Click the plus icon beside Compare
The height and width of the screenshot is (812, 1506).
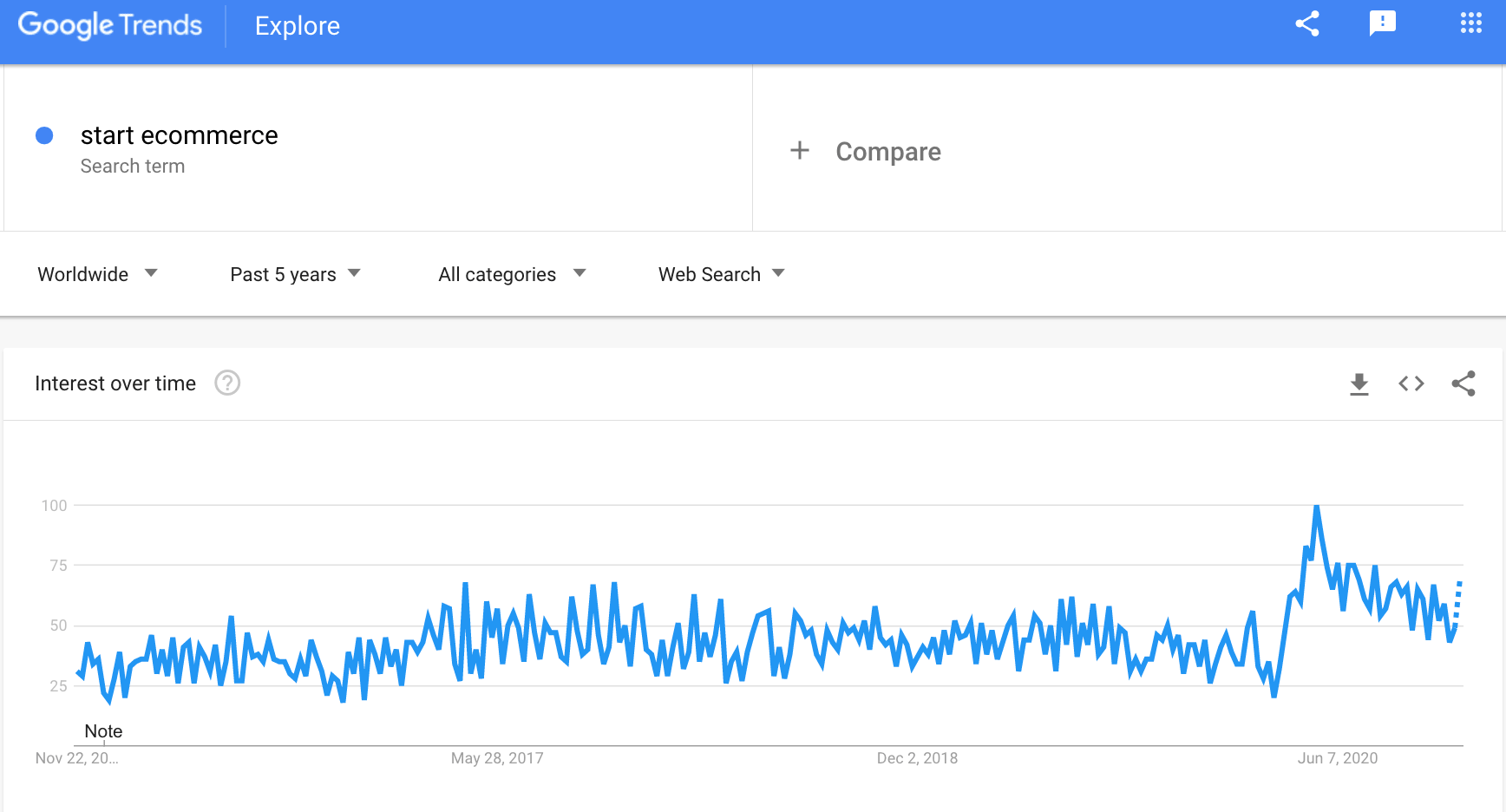[x=800, y=150]
